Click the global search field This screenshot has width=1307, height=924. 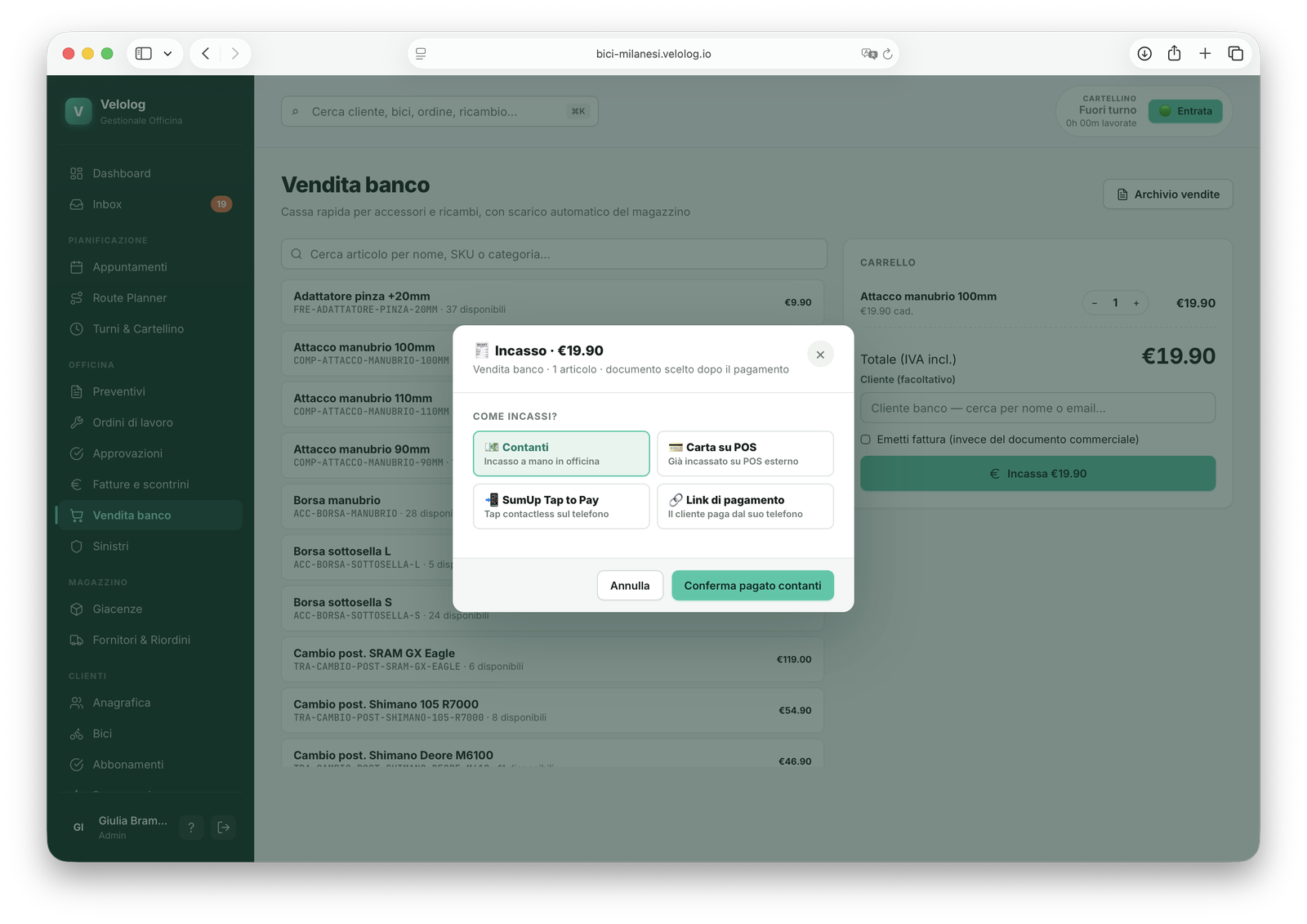[x=439, y=111]
